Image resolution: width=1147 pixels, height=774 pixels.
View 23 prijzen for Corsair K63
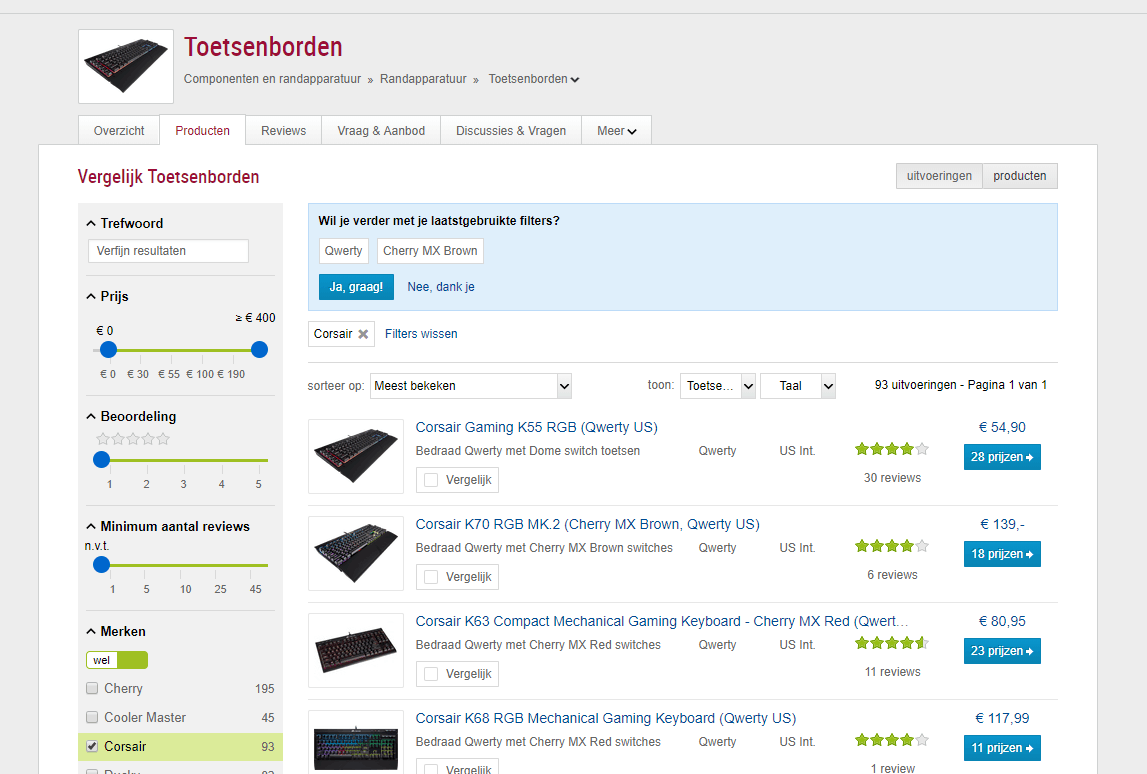coord(1002,650)
